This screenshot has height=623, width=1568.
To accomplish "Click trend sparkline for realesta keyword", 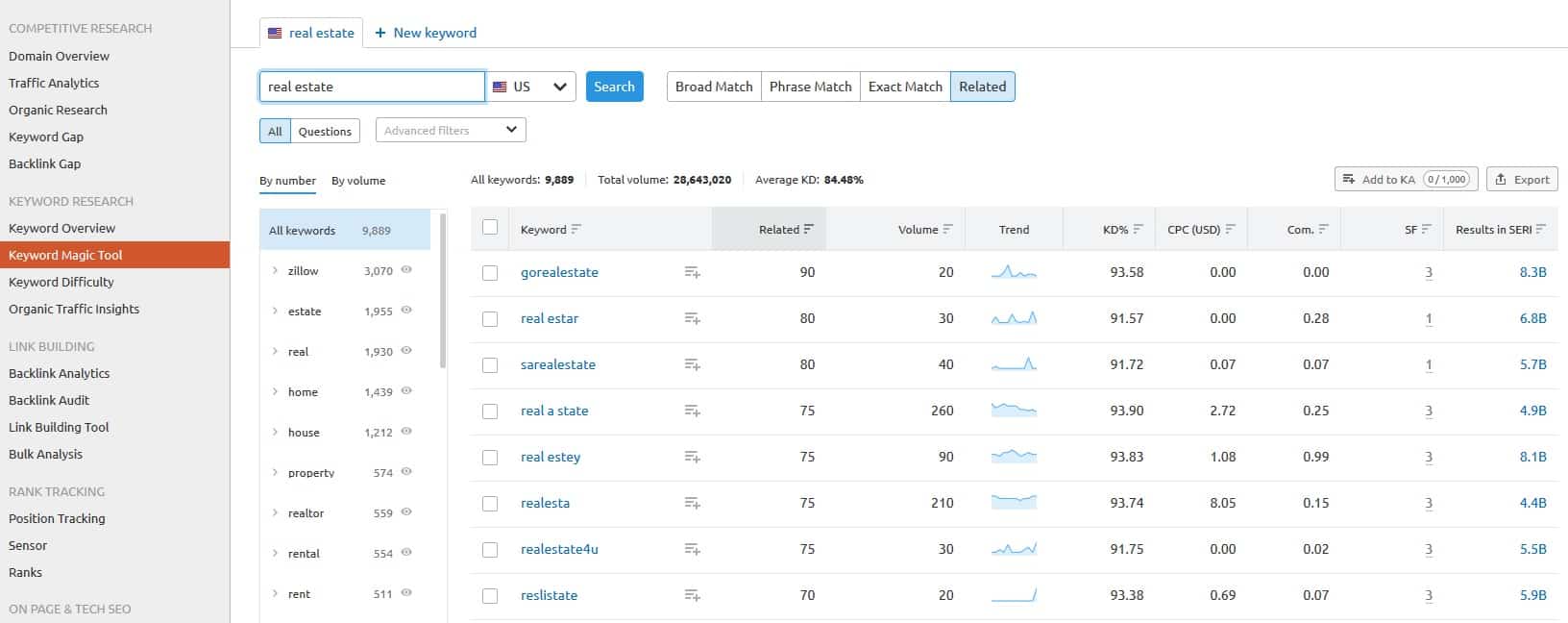I will click(x=1014, y=502).
